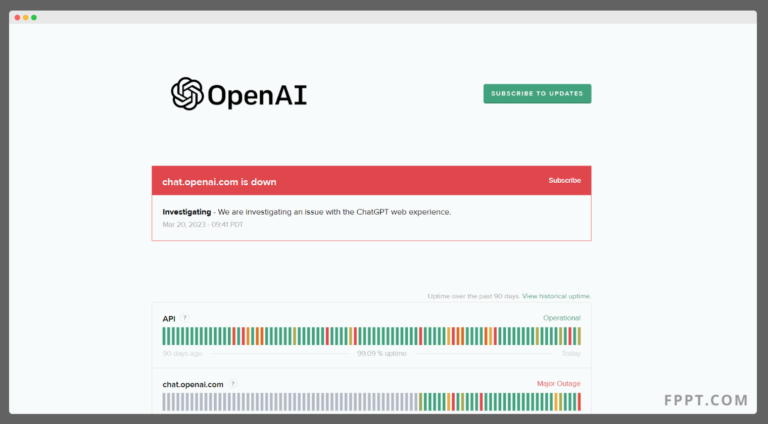Click the API component name

coord(169,319)
